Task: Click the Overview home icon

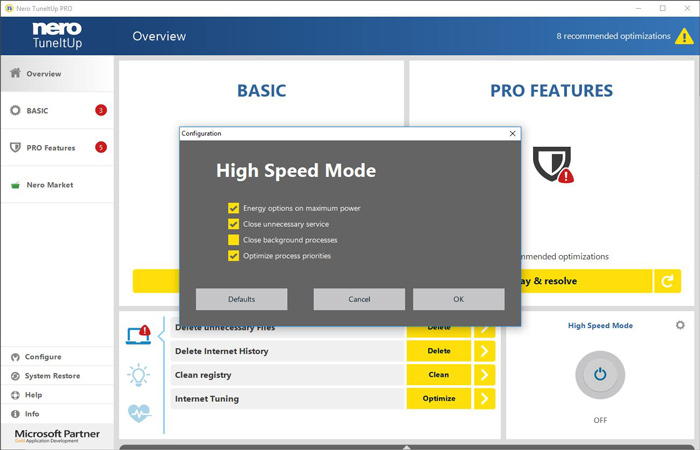Action: (x=15, y=73)
